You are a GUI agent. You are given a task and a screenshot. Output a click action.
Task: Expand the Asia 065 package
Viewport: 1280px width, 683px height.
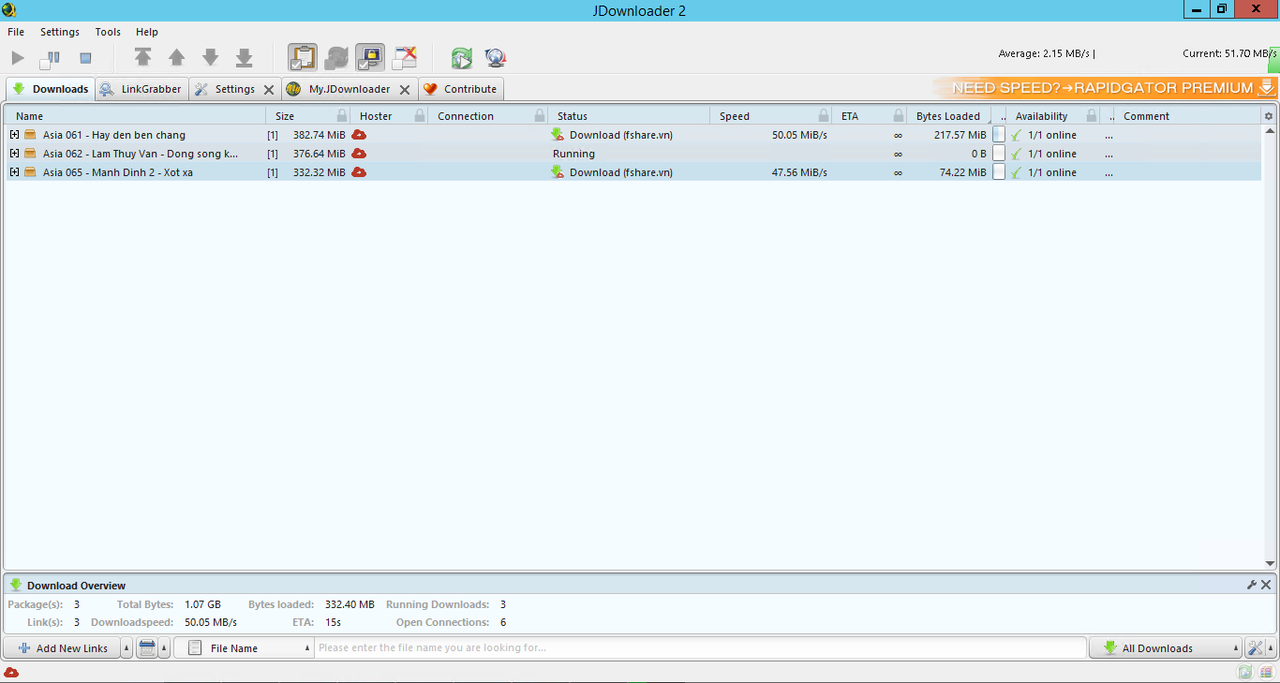[14, 172]
